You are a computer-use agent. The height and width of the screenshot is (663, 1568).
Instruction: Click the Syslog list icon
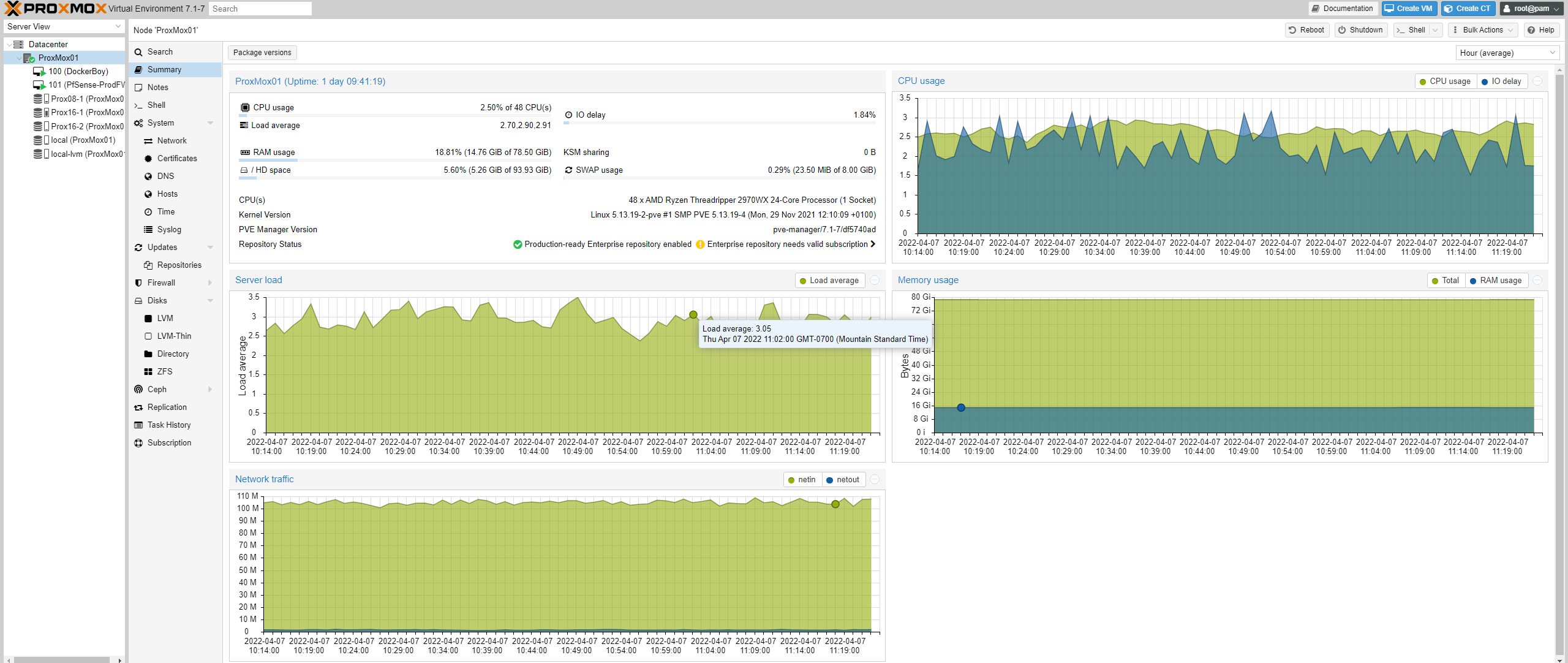click(148, 230)
